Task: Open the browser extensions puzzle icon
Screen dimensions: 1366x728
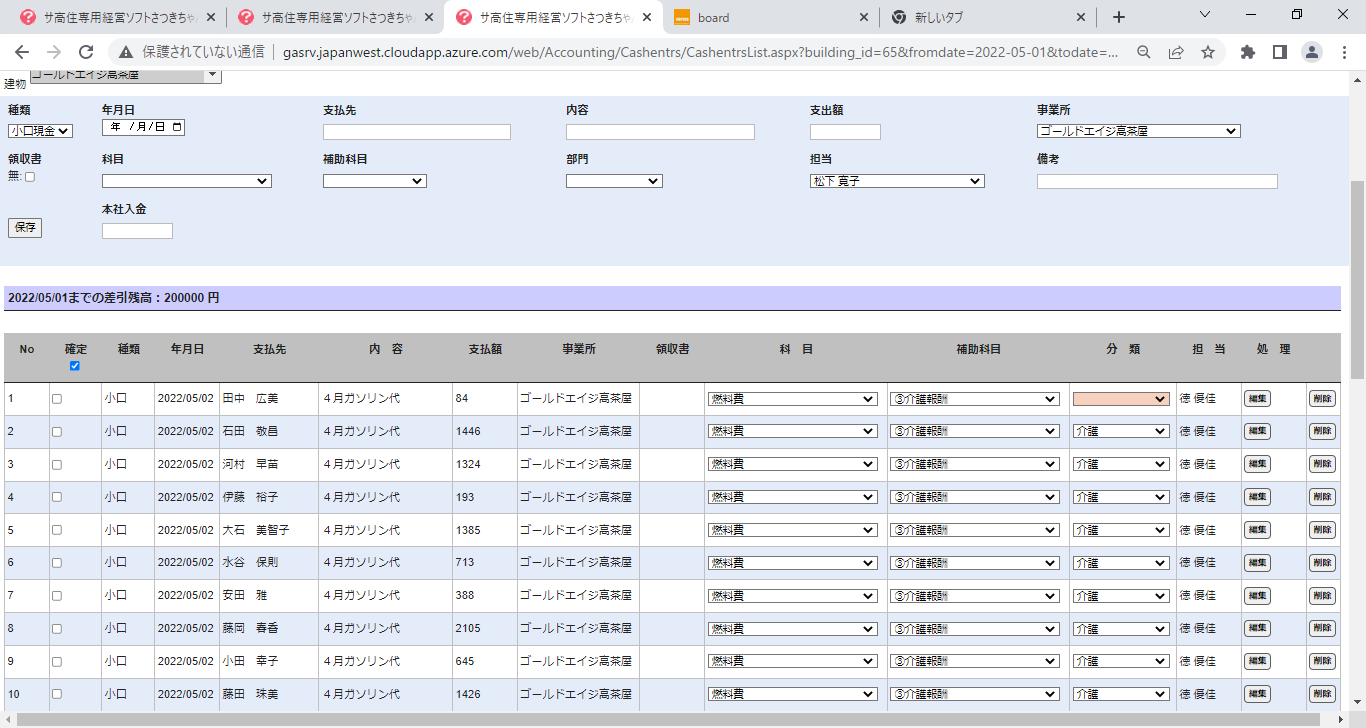Action: point(1247,52)
